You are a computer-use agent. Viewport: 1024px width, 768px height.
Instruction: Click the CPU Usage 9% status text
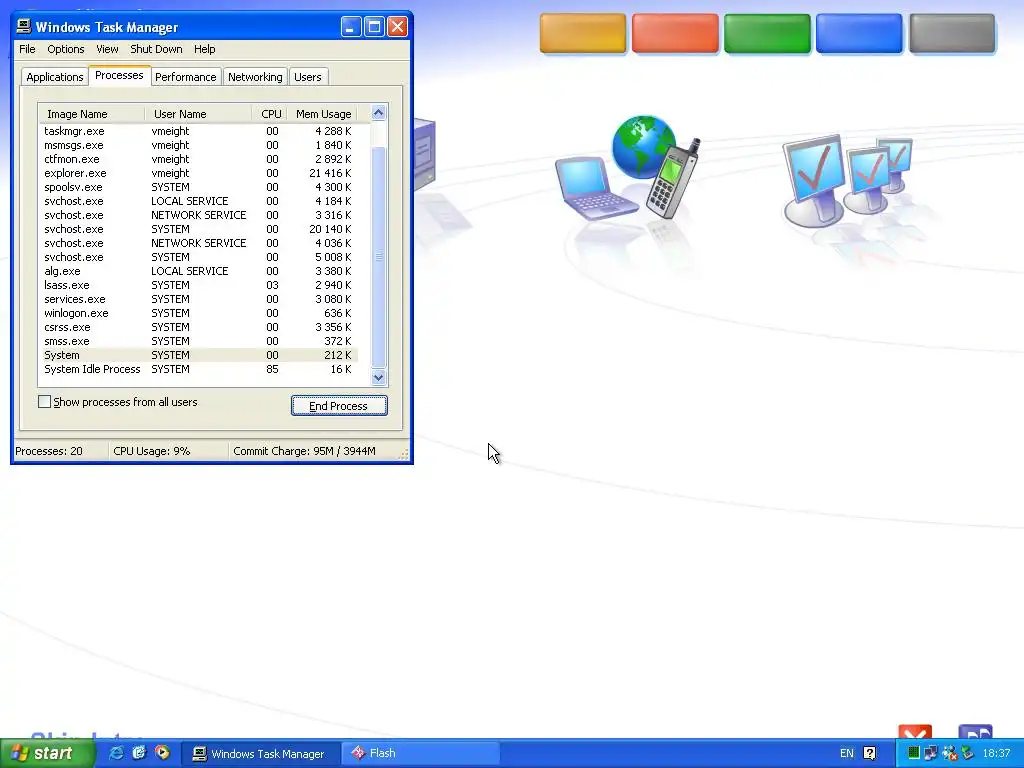point(152,451)
